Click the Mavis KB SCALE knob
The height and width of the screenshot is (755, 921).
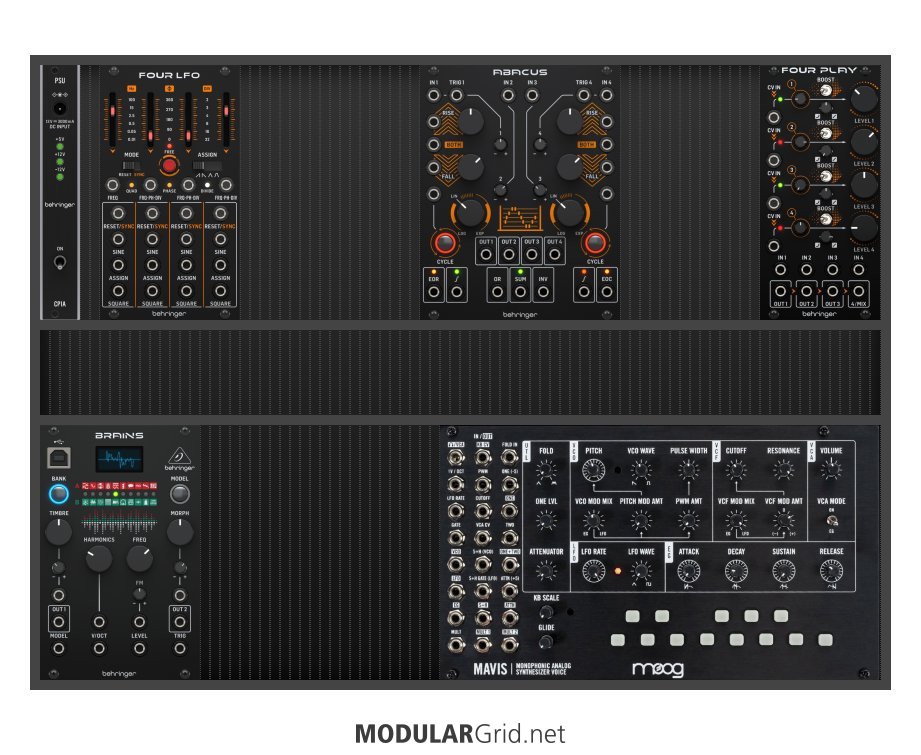click(546, 612)
